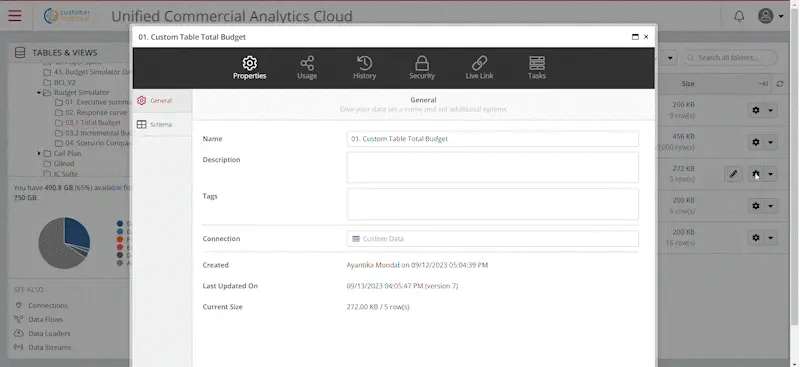Click the storage usage pie chart

pos(64,243)
